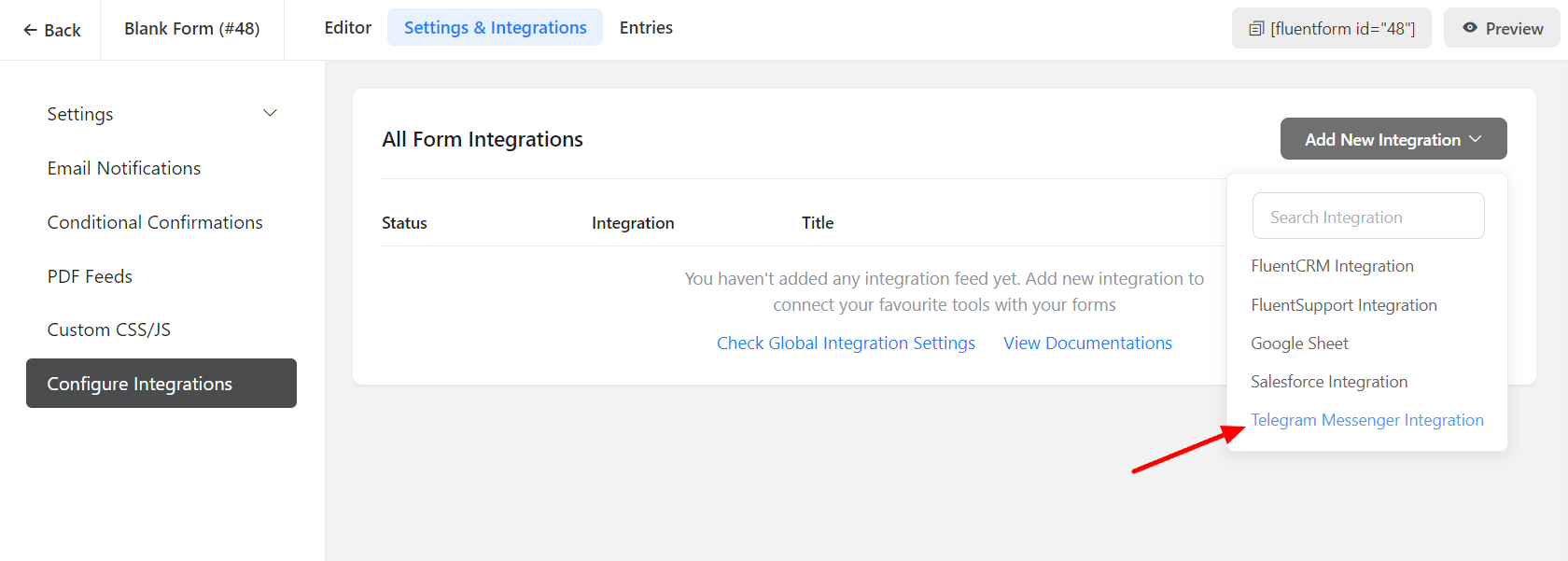
Task: Click the Back arrow icon
Action: (30, 30)
